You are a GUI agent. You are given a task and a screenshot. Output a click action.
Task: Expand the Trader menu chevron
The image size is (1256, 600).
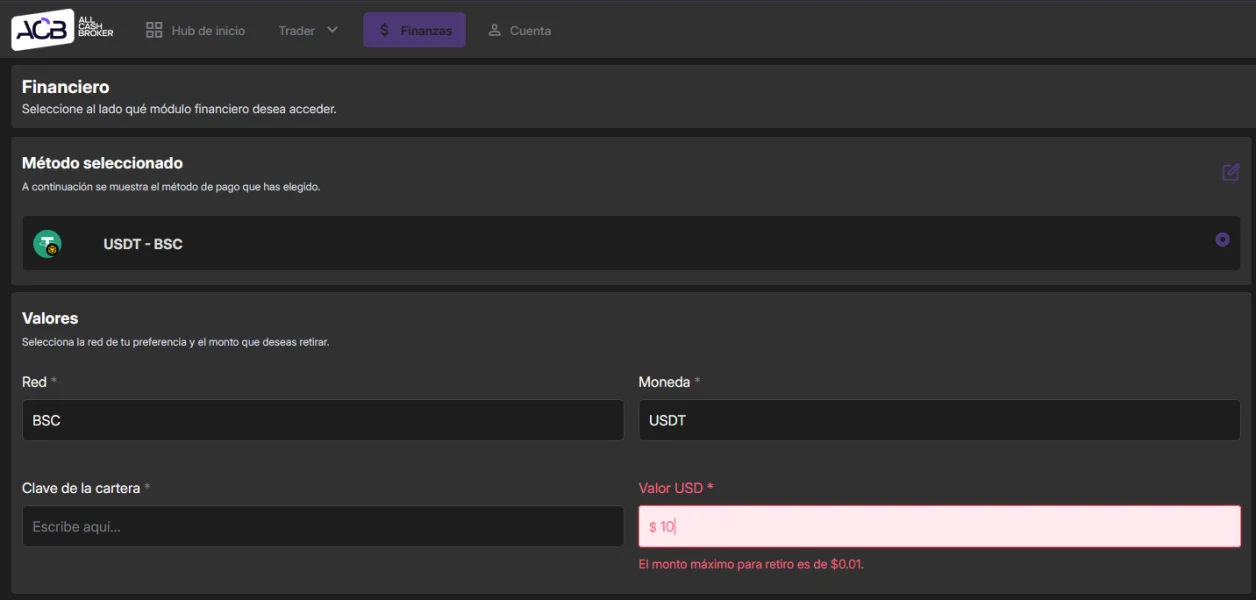point(332,30)
